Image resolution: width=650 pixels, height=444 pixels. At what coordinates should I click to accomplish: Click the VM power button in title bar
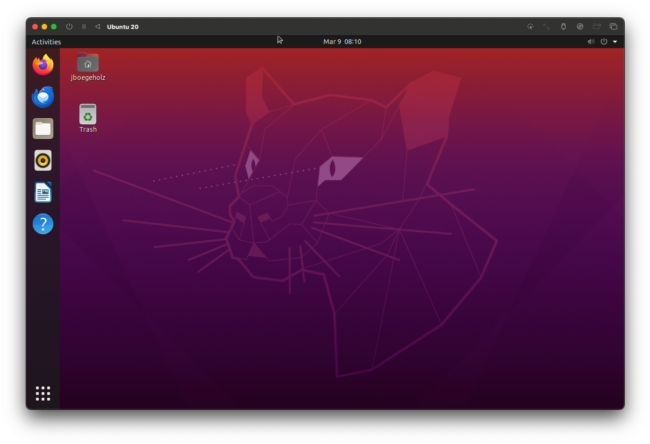70,26
